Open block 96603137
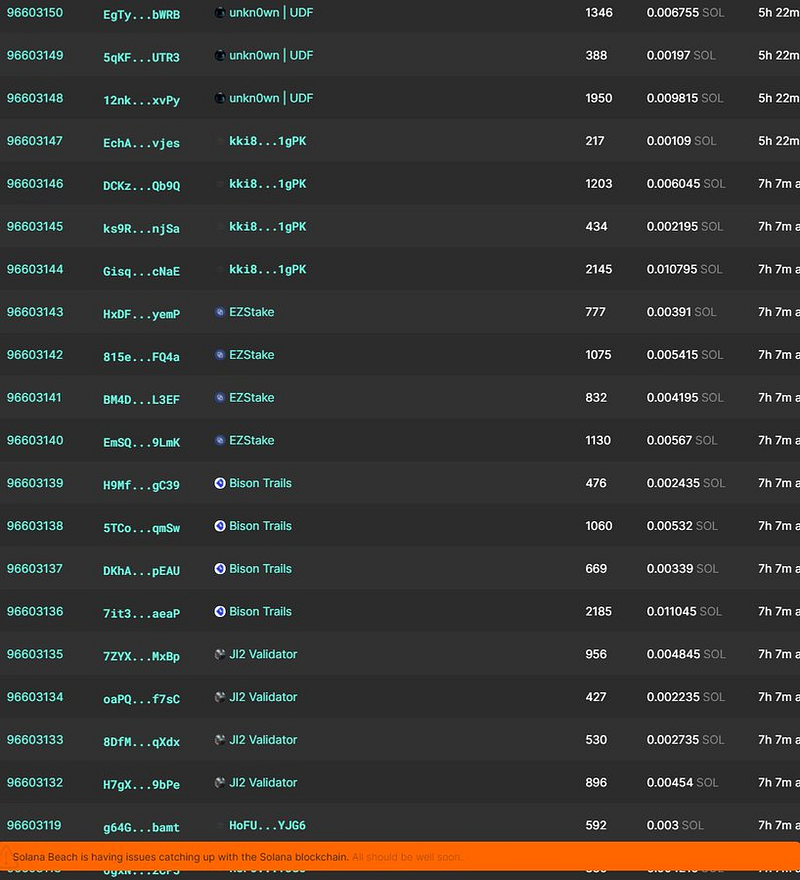Viewport: 800px width, 880px height. point(35,569)
